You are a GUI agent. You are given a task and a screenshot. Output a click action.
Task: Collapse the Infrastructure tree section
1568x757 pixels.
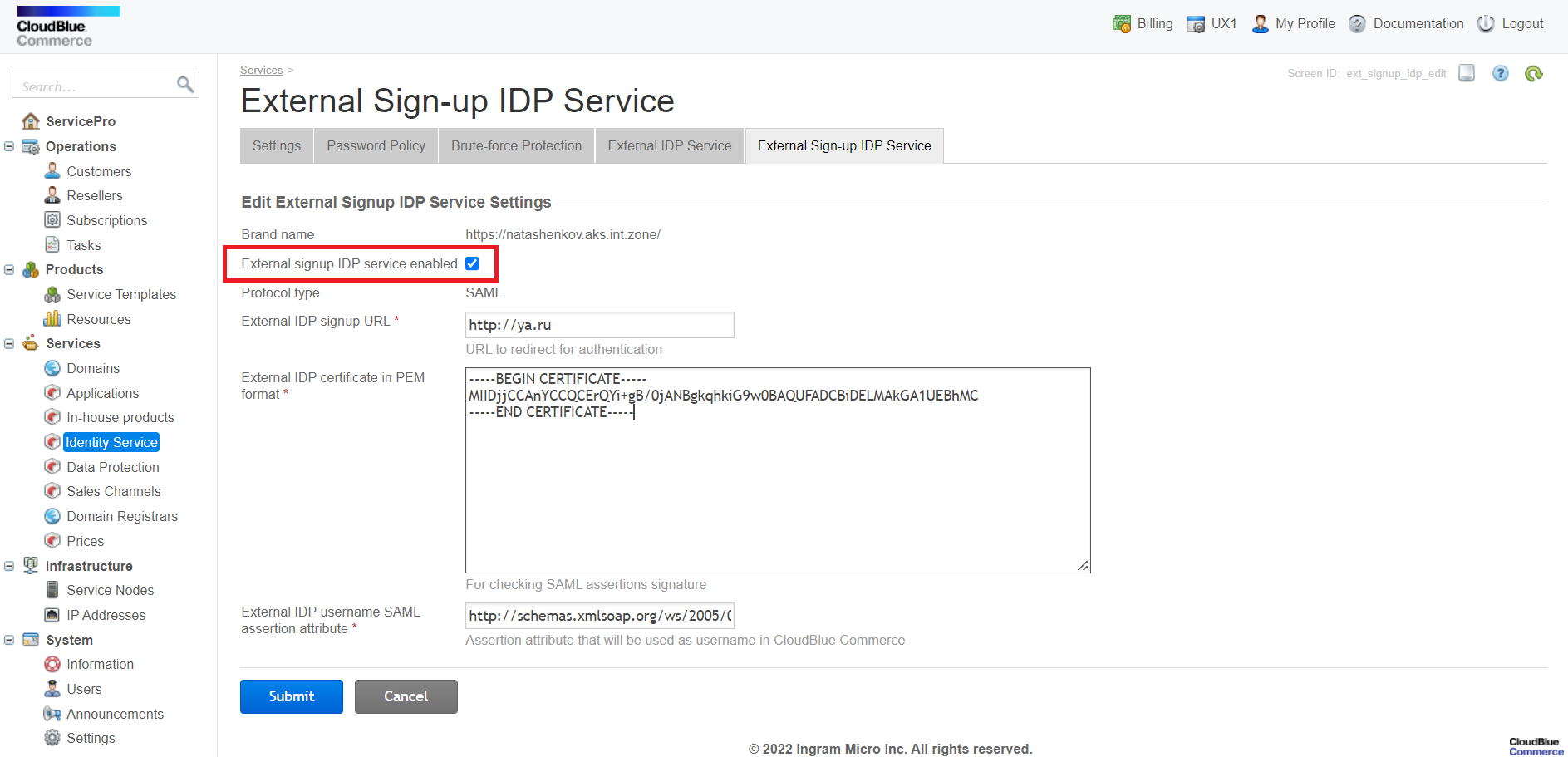pyautogui.click(x=9, y=566)
